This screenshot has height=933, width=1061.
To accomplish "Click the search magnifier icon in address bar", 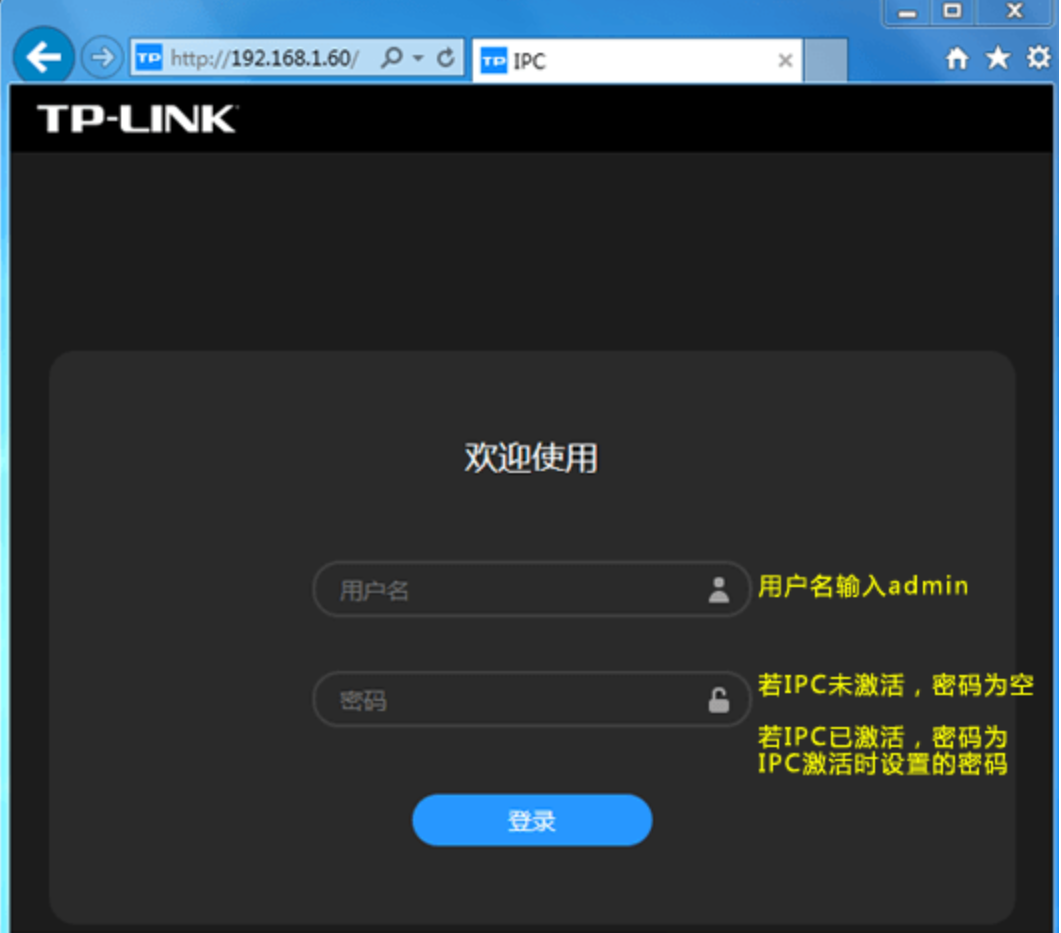I will tap(392, 58).
